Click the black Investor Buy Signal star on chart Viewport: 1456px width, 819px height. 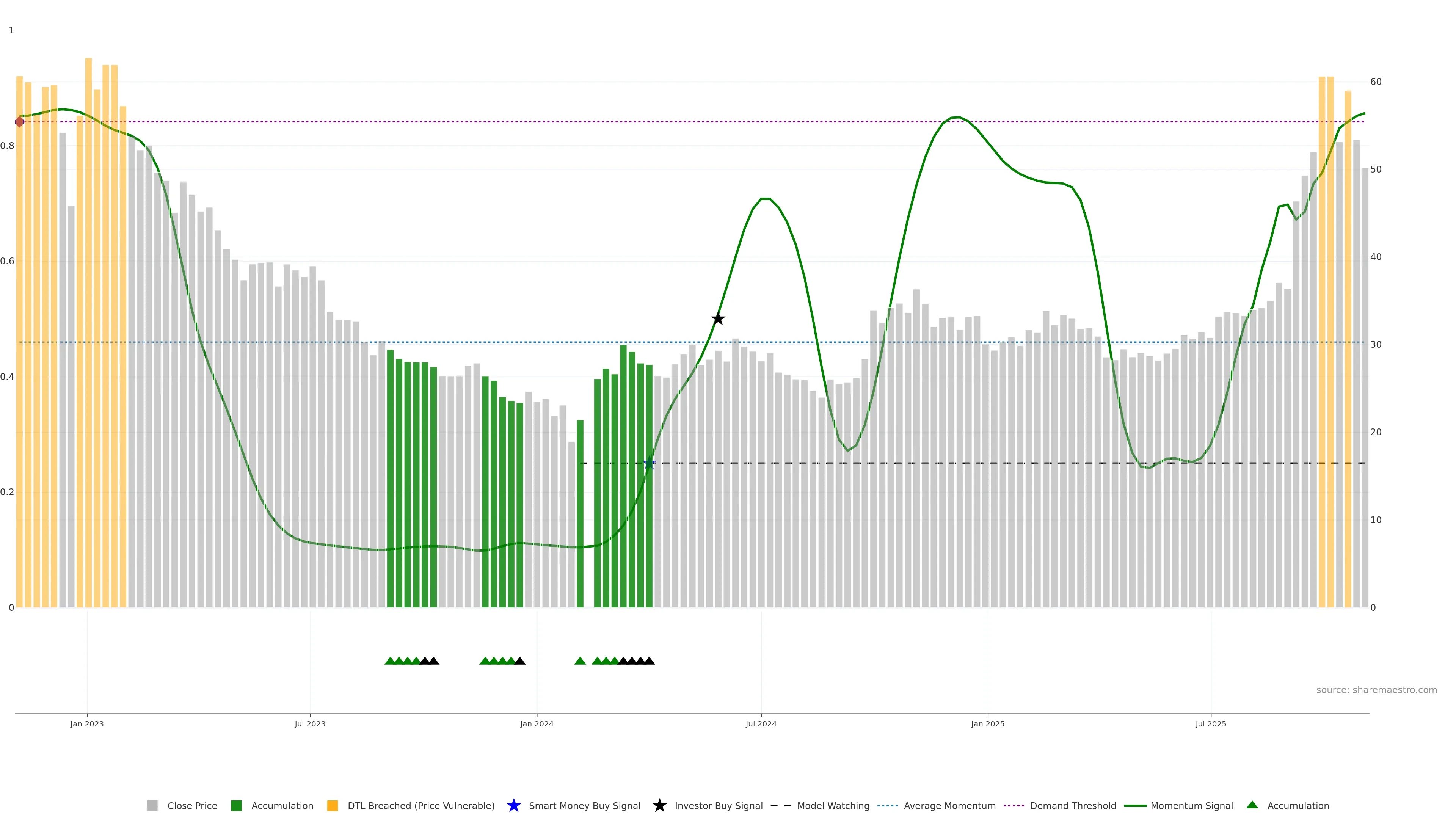click(x=718, y=319)
